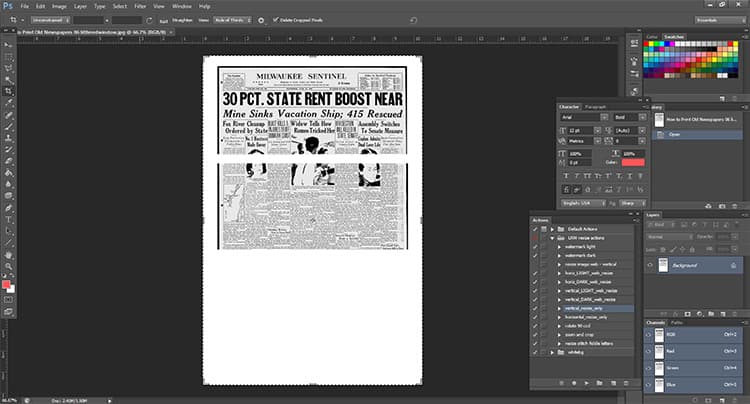Click play selection in Actions panel
This screenshot has height=404, width=750.
pos(586,383)
